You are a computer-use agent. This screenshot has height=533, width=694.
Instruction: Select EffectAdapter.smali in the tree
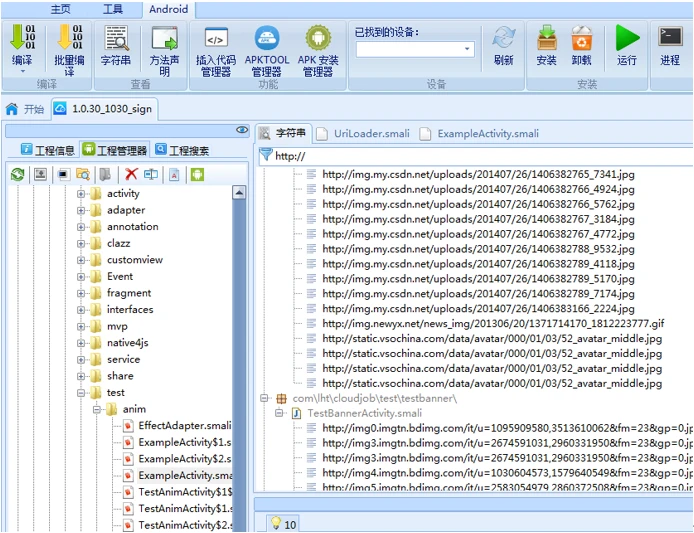[x=185, y=426]
